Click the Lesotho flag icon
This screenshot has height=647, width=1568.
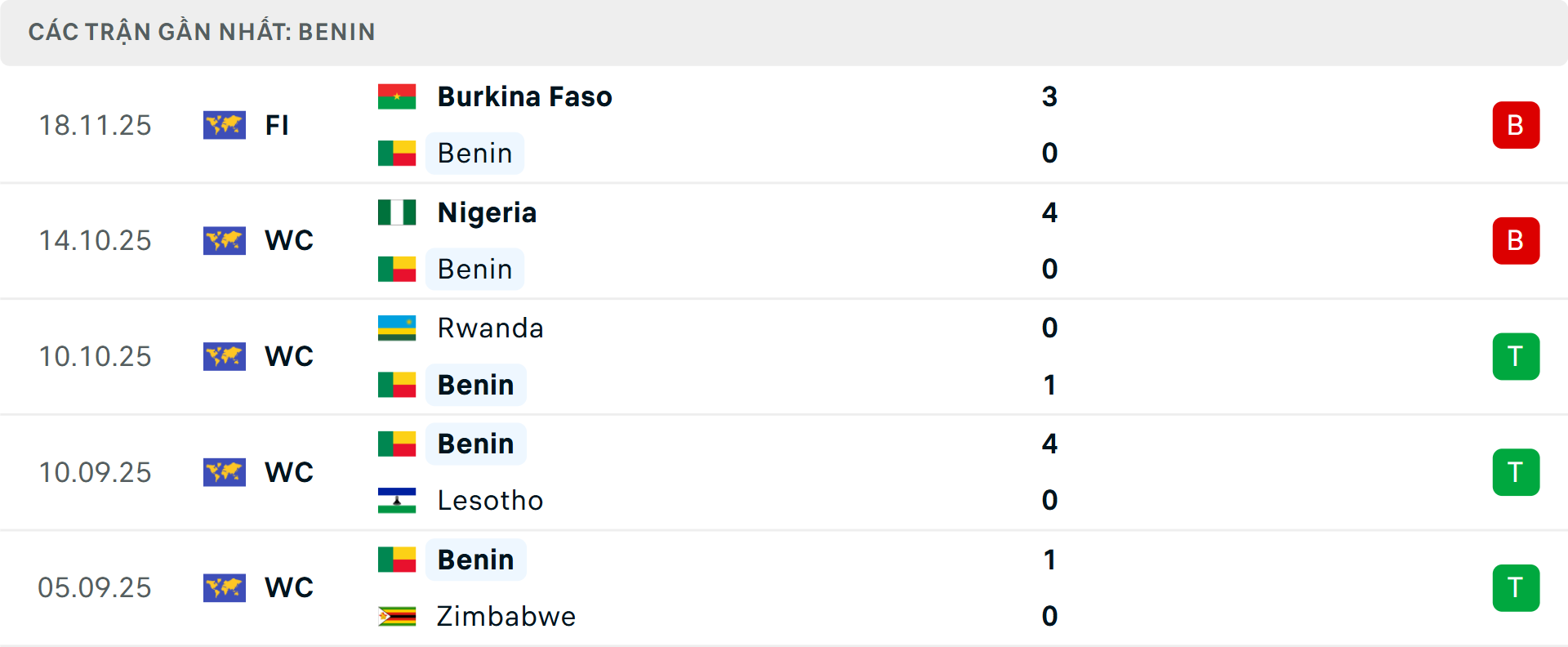(x=397, y=500)
